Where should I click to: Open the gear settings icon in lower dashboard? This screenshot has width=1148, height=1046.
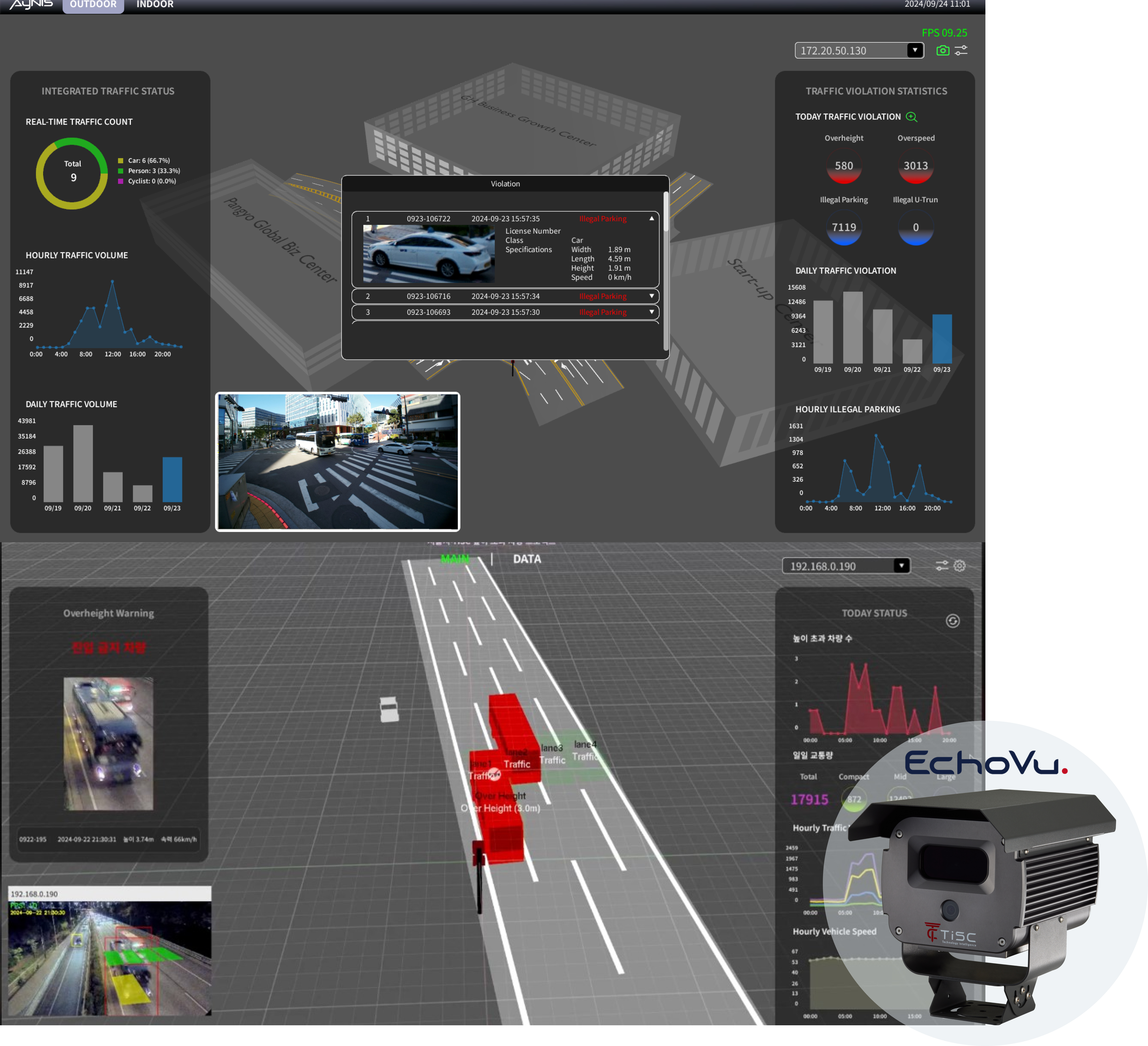pos(960,566)
